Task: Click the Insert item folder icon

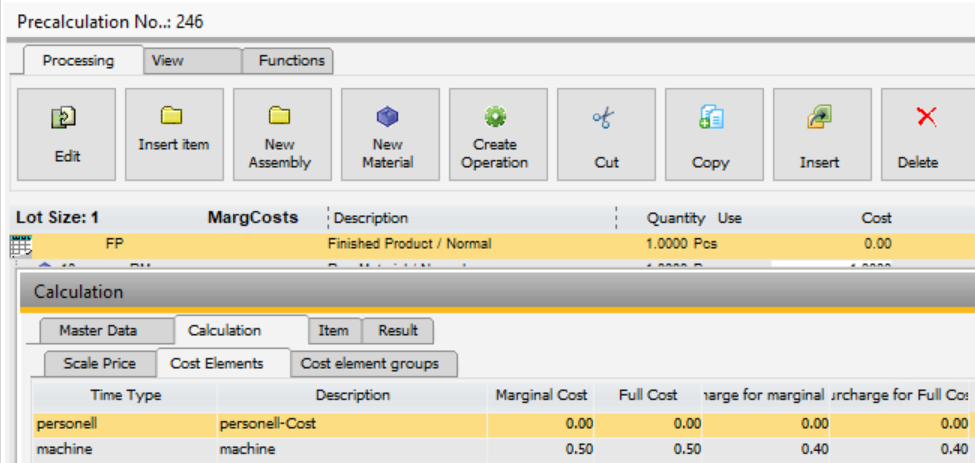Action: [x=173, y=116]
